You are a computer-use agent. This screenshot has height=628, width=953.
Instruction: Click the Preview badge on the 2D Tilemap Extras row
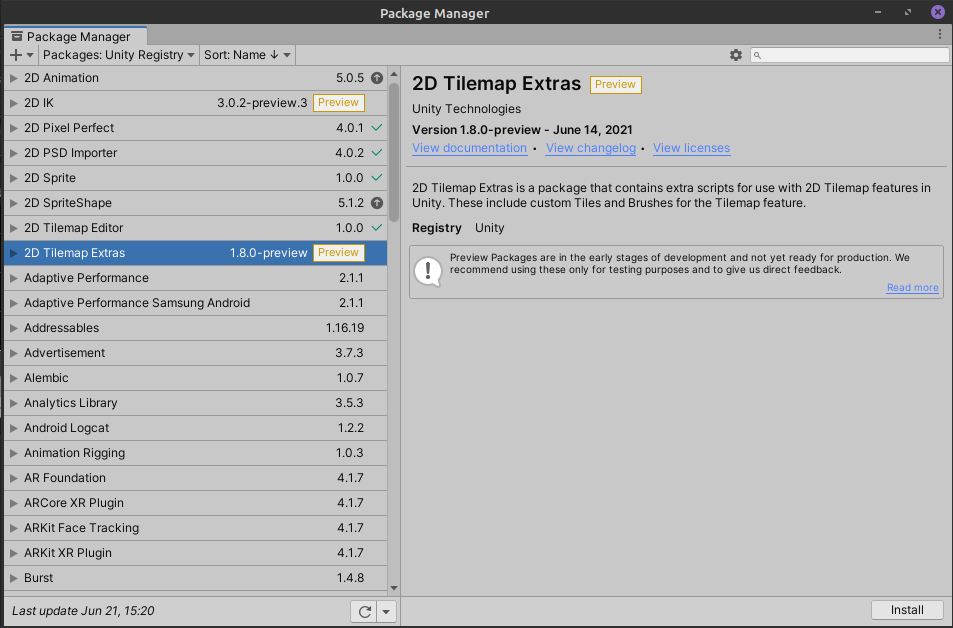coord(339,252)
